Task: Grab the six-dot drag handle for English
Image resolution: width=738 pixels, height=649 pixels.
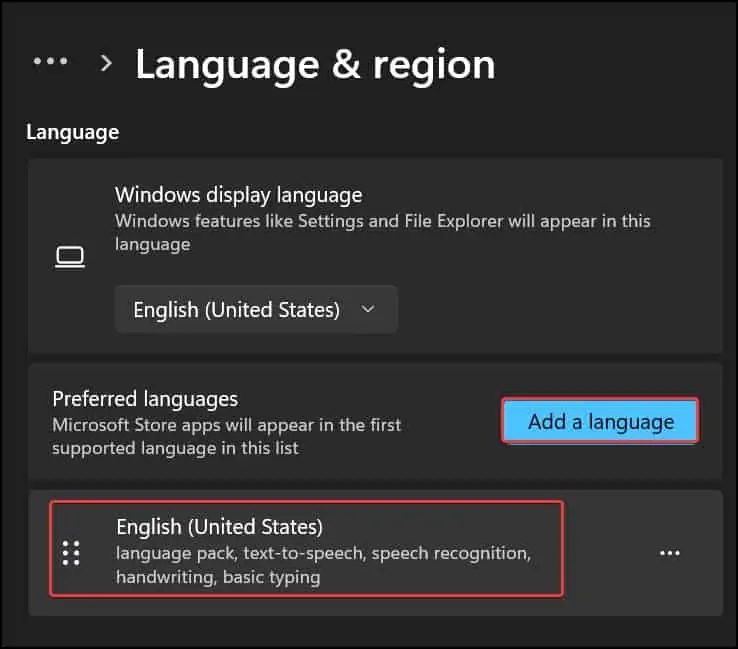Action: [71, 553]
